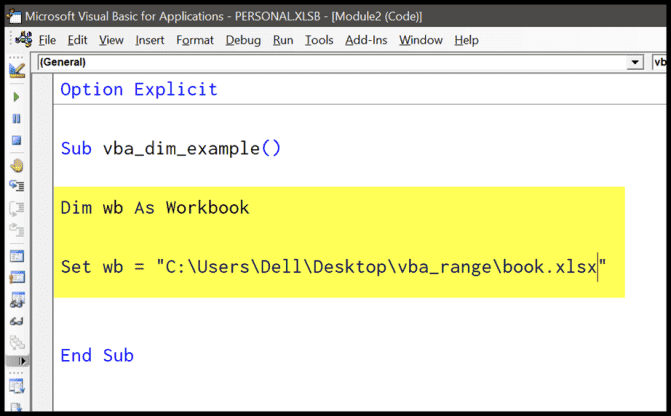Open the (General) object dropdown arrow
This screenshot has width=671, height=416.
(635, 62)
